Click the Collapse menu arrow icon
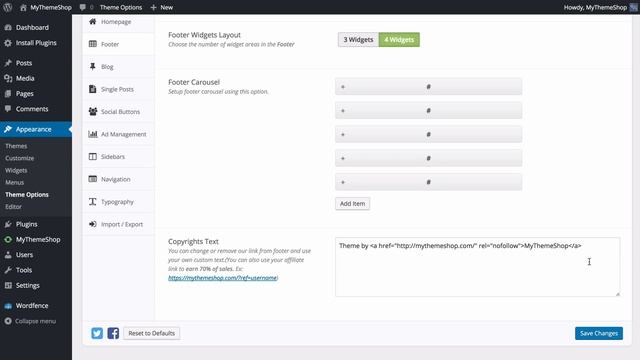The image size is (640, 360). 8,321
